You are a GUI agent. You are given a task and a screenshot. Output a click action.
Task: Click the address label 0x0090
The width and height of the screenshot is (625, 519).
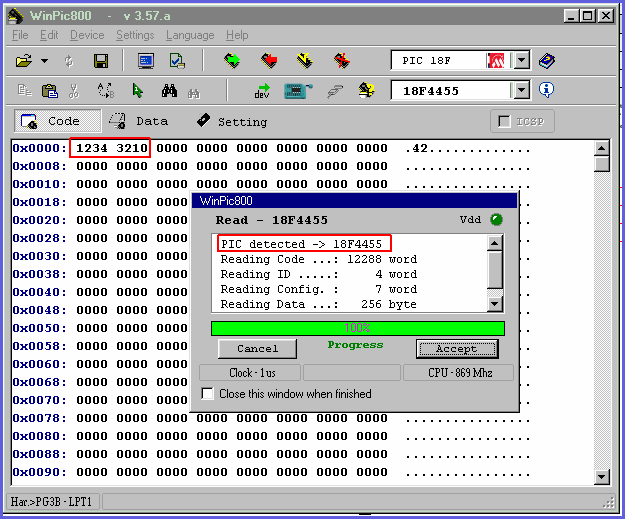tap(39, 472)
